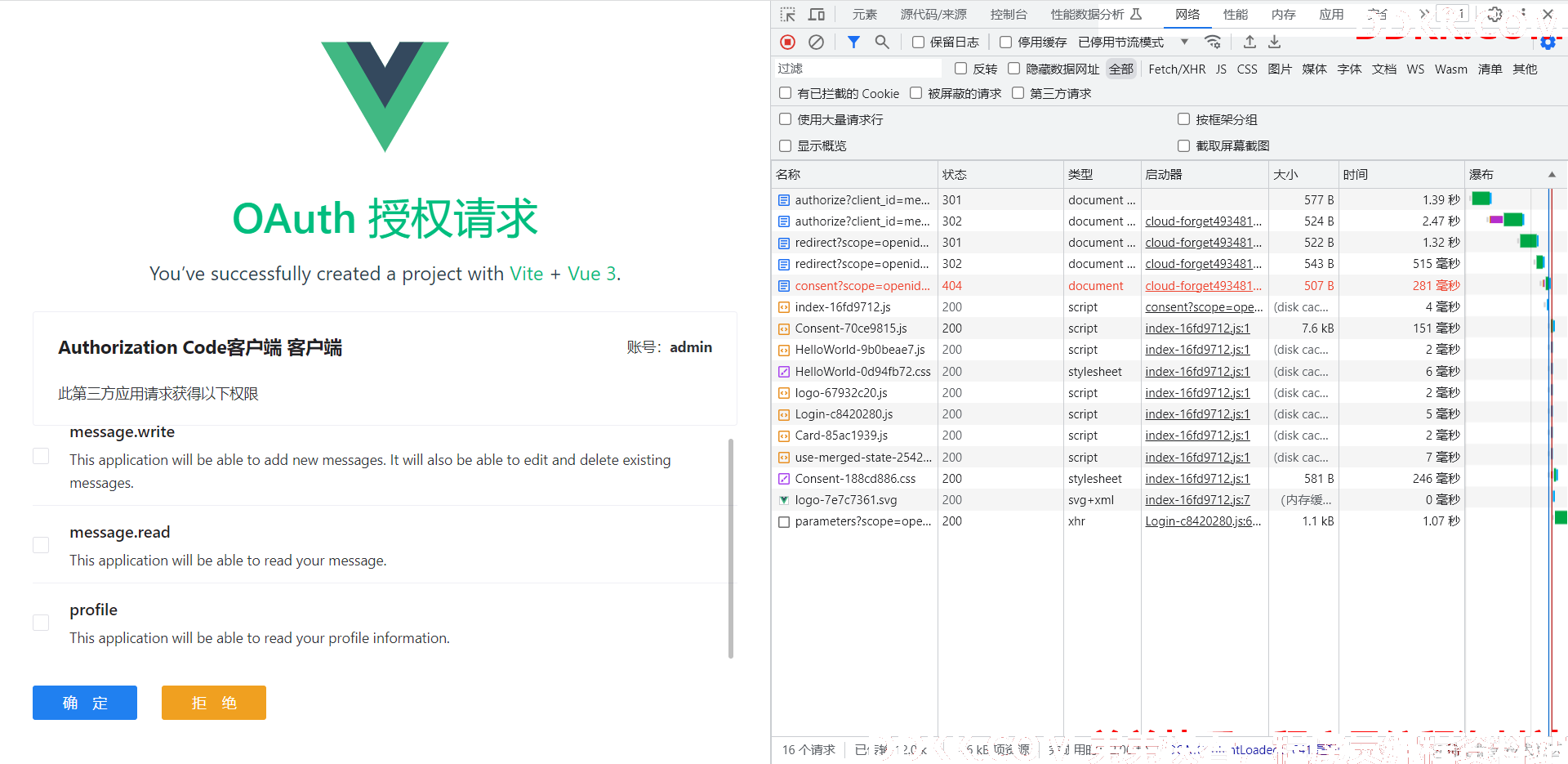Click the document icon of the 404 consent request
1568x764 pixels.
click(x=784, y=286)
